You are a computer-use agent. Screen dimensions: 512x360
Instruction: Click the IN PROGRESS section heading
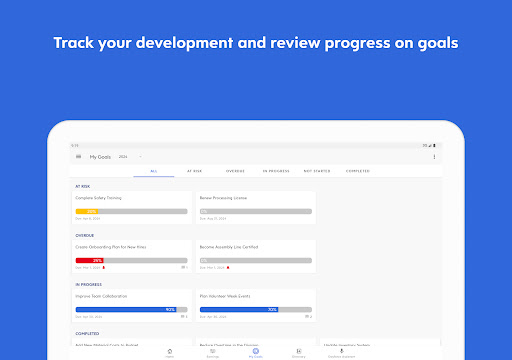click(88, 284)
